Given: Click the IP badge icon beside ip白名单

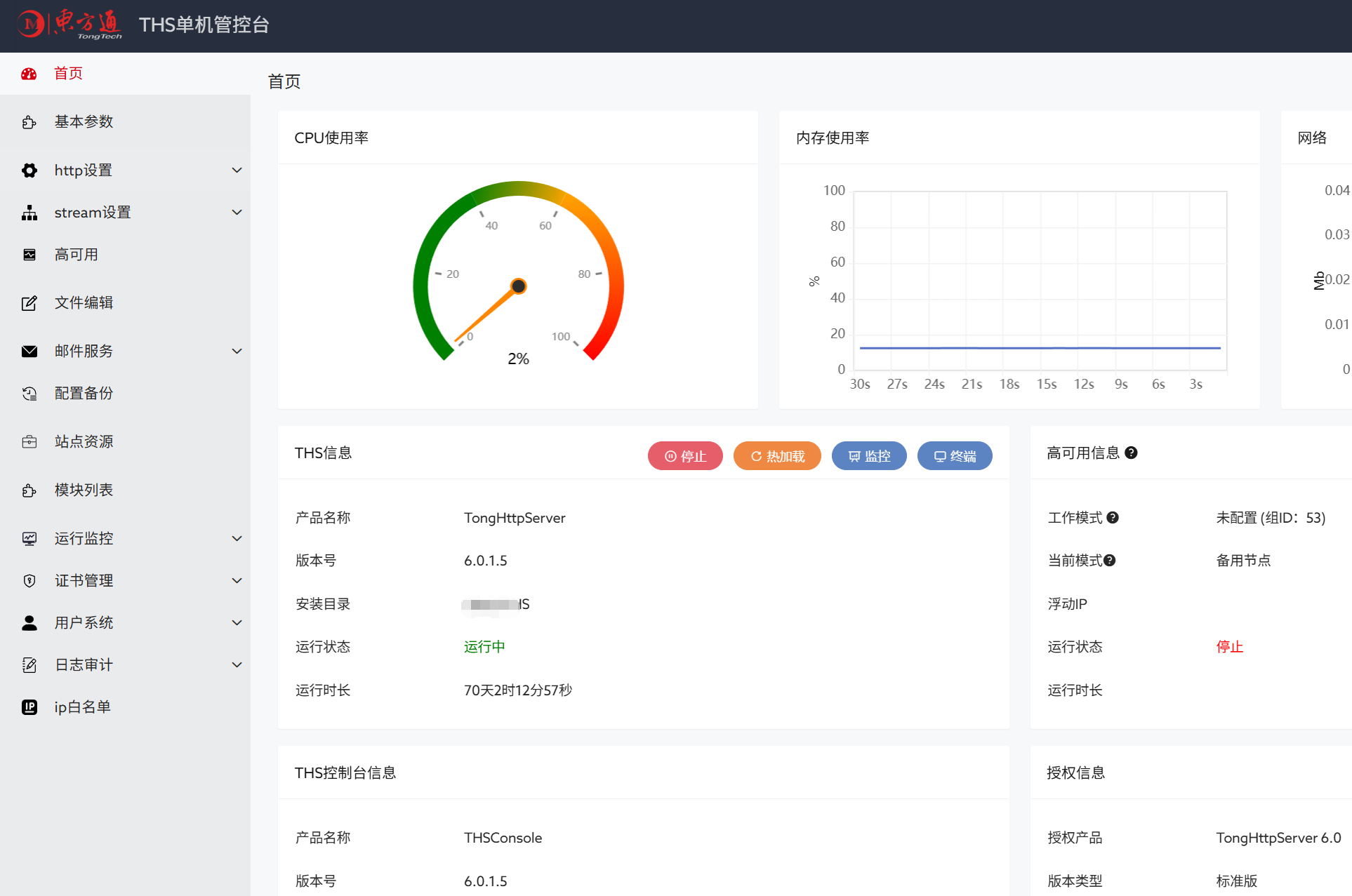Looking at the screenshot, I should (29, 707).
